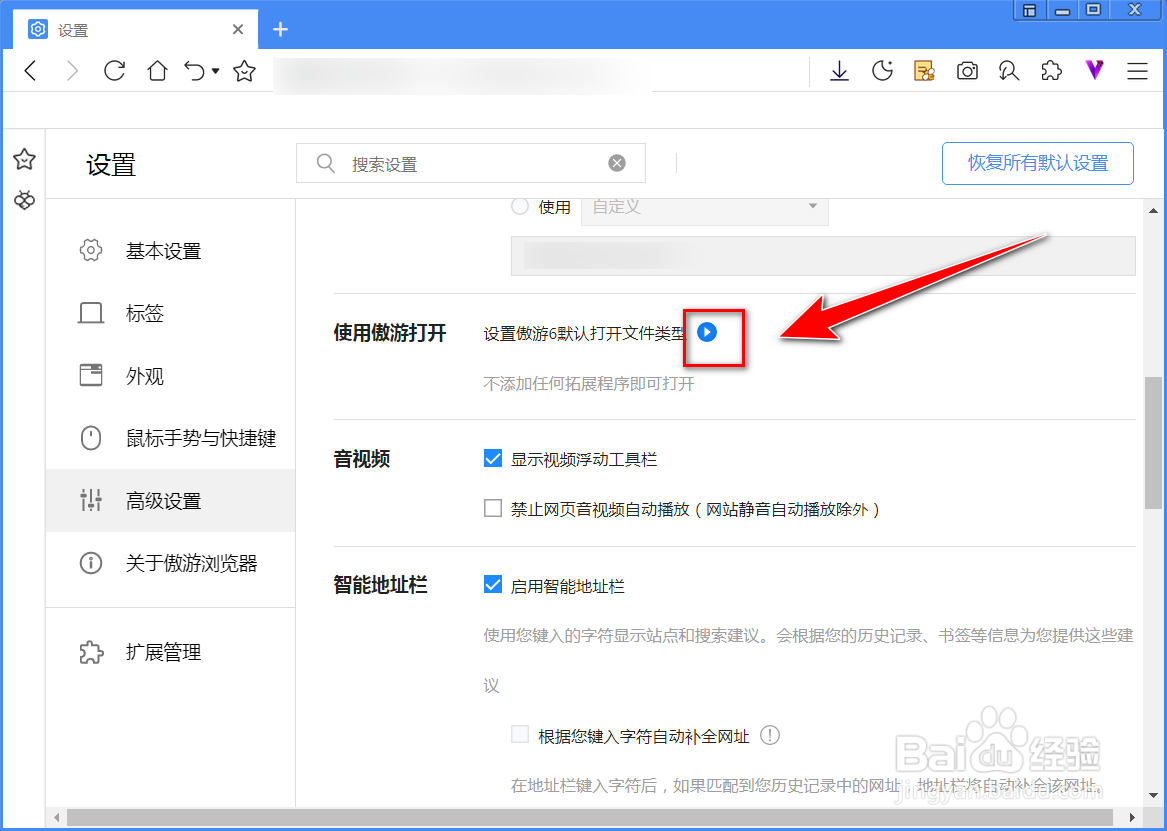Toggle 根据您键入字符自动补全网址 checkbox
This screenshot has height=831, width=1167.
(520, 736)
